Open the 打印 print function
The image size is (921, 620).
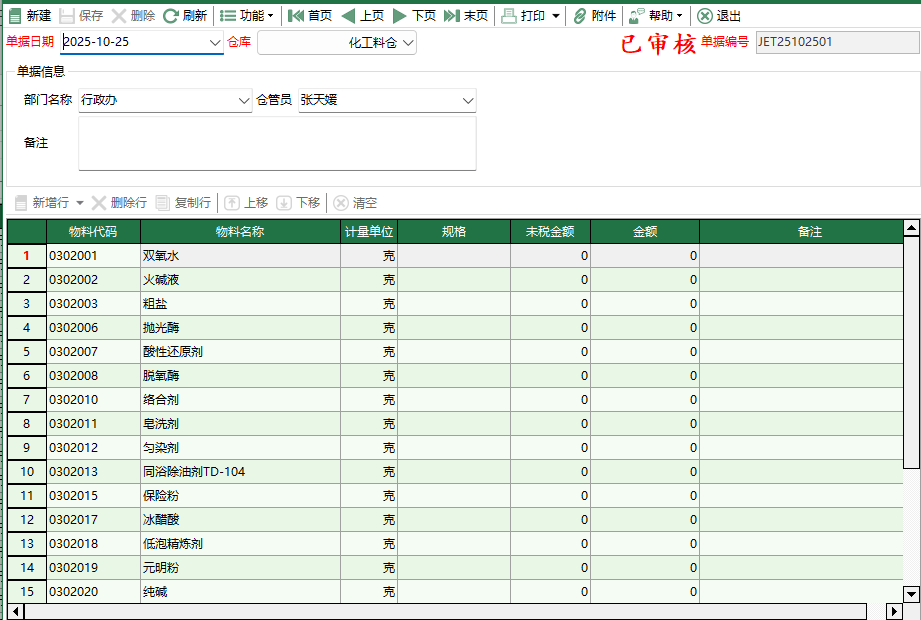pyautogui.click(x=531, y=15)
